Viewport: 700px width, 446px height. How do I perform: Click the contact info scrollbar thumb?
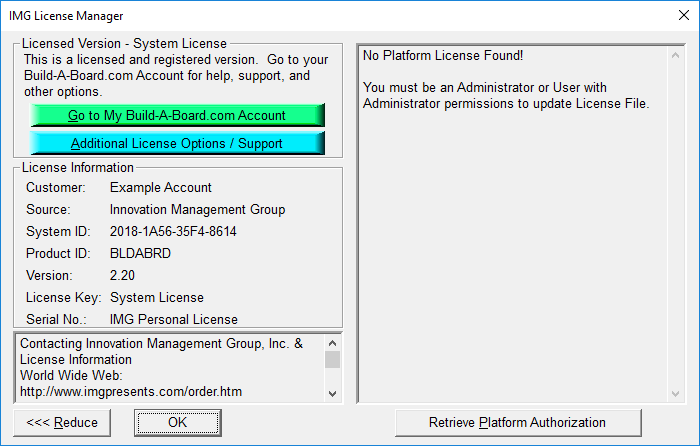pyautogui.click(x=333, y=360)
